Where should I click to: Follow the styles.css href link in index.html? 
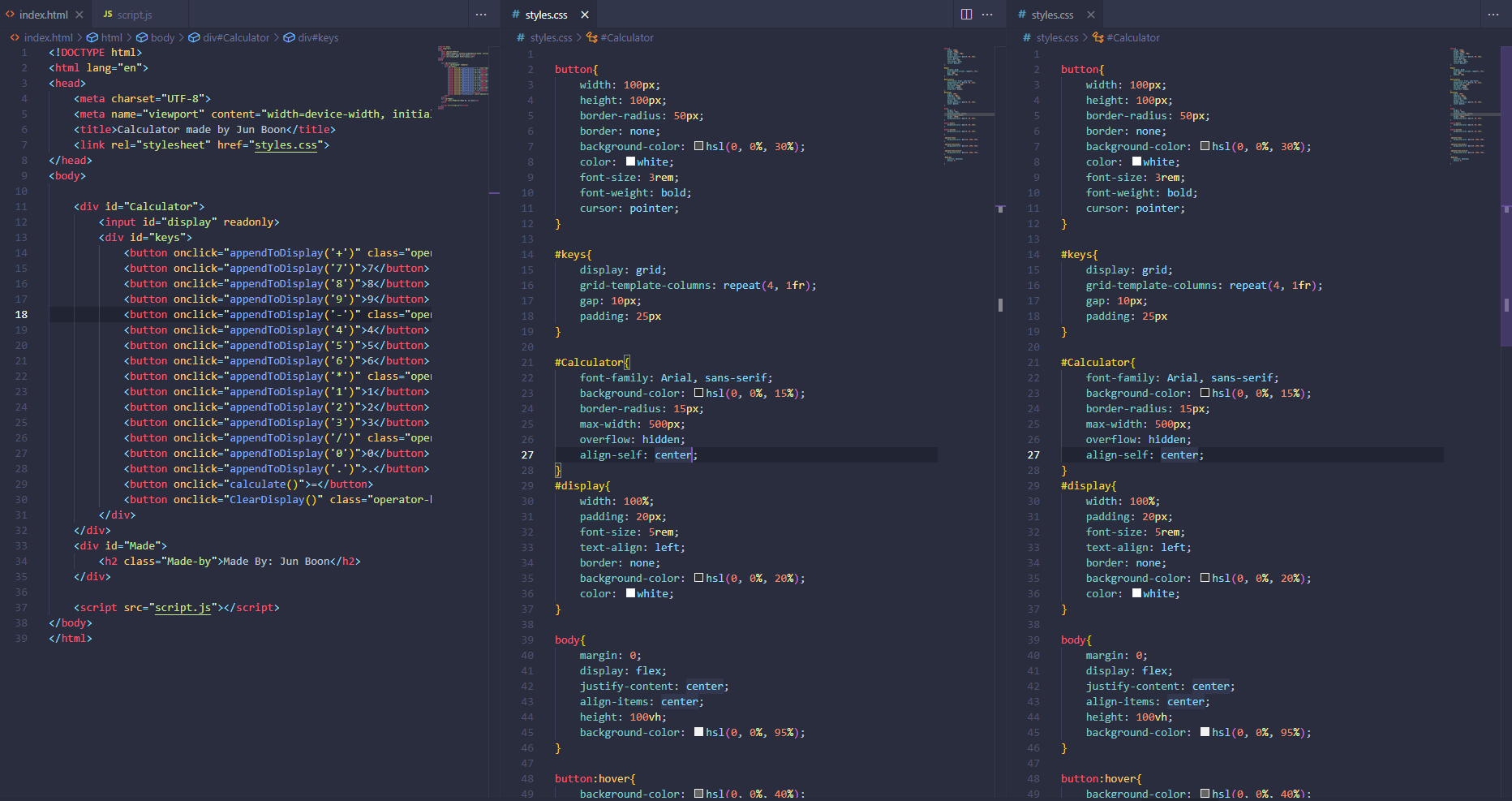tap(286, 145)
